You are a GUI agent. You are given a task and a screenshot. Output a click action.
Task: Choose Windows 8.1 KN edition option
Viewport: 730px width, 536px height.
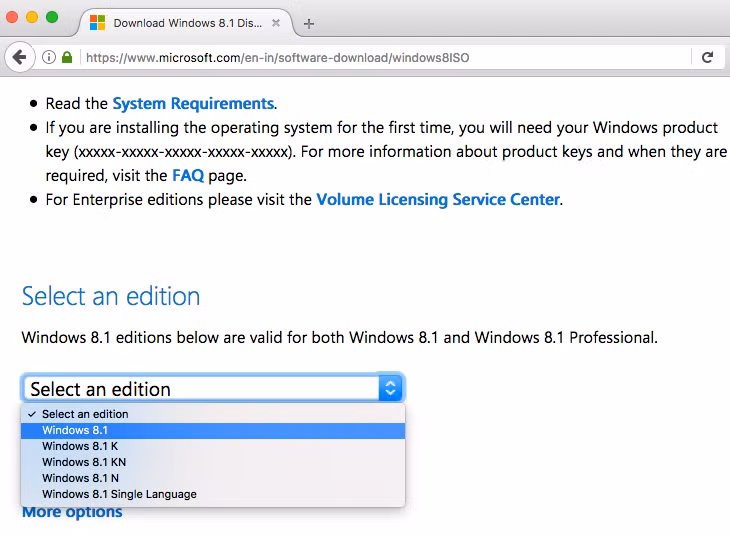coord(84,462)
